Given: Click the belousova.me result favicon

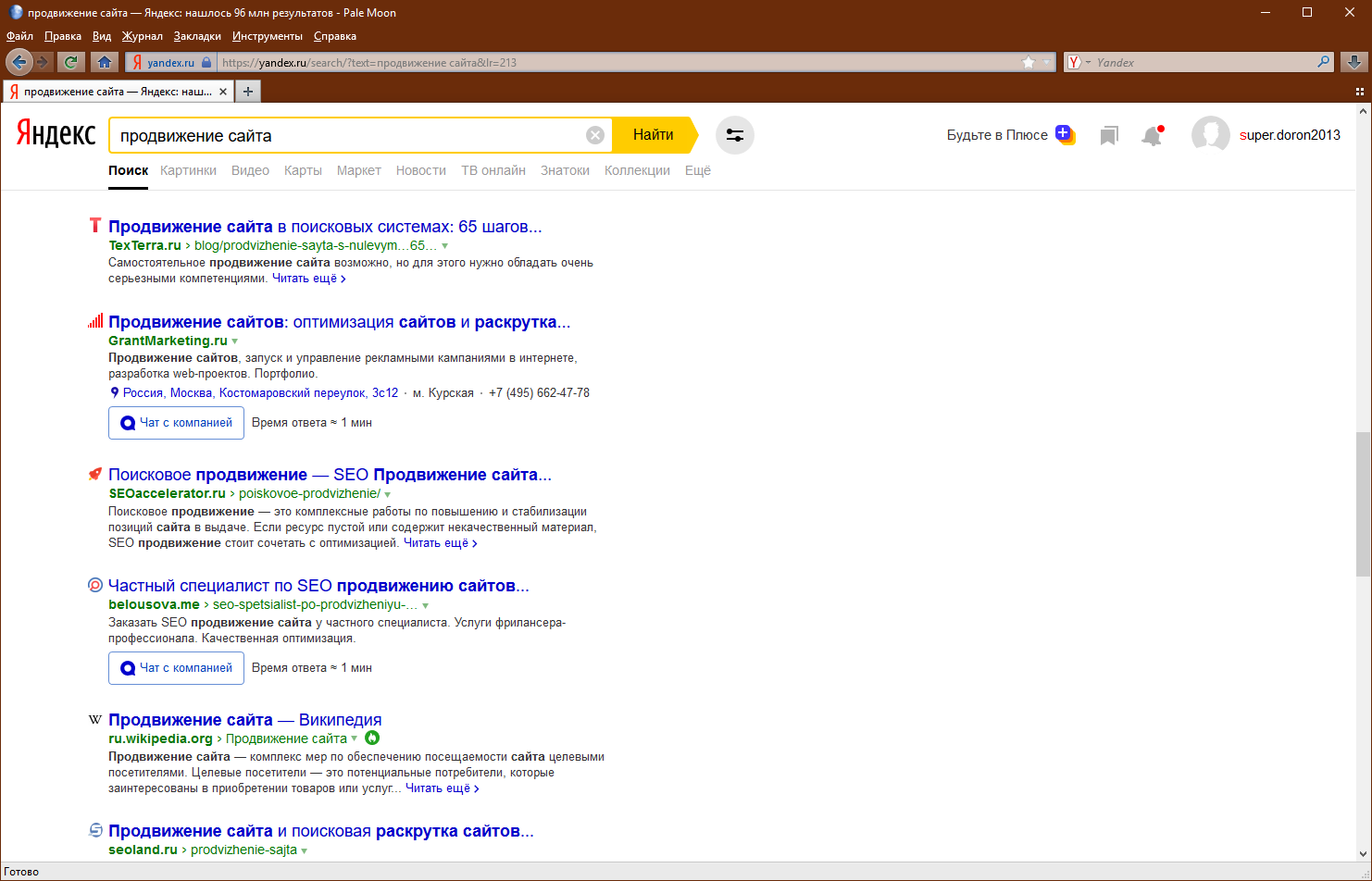Looking at the screenshot, I should click(x=94, y=585).
